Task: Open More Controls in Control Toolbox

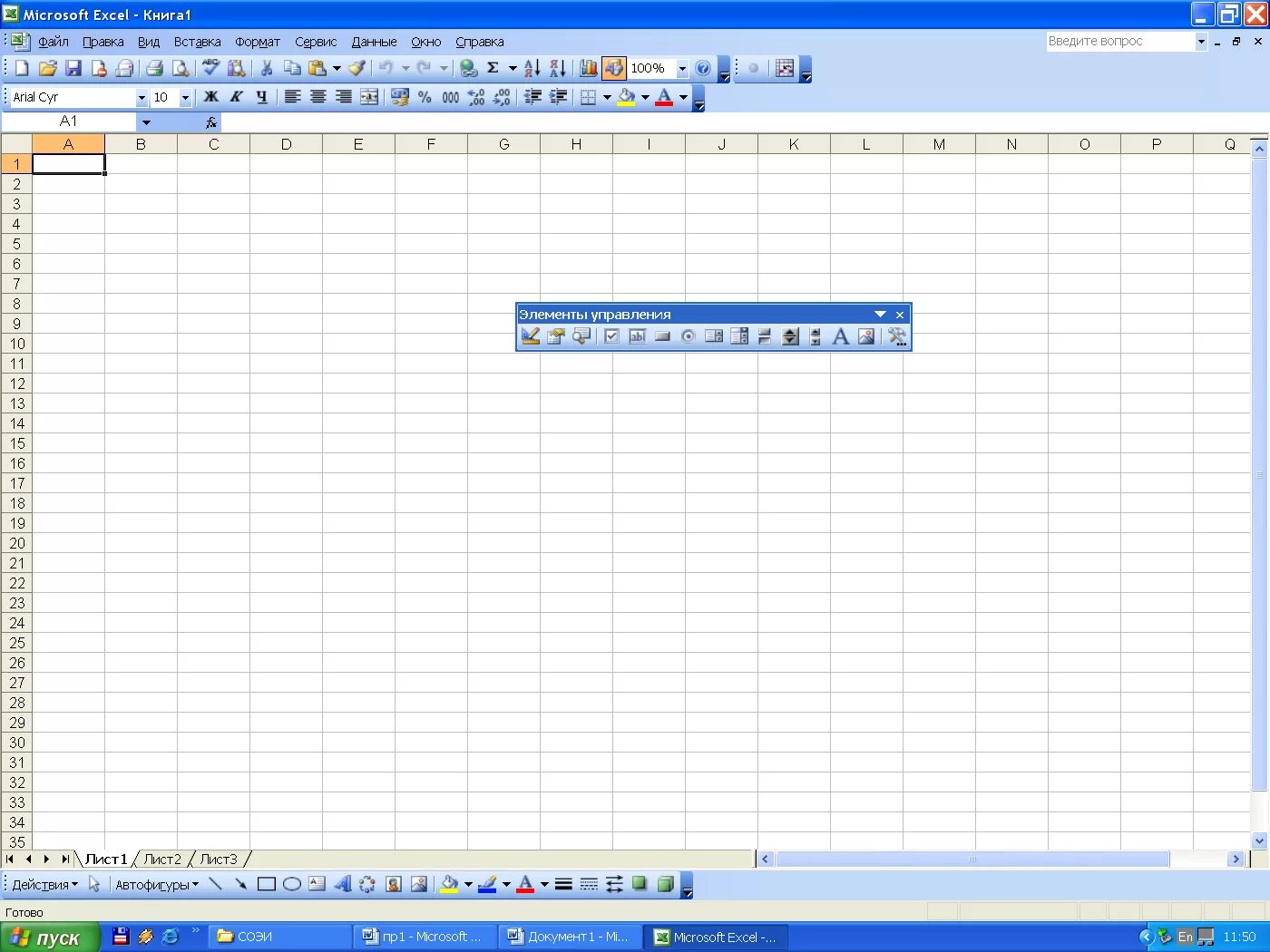Action: pyautogui.click(x=897, y=336)
